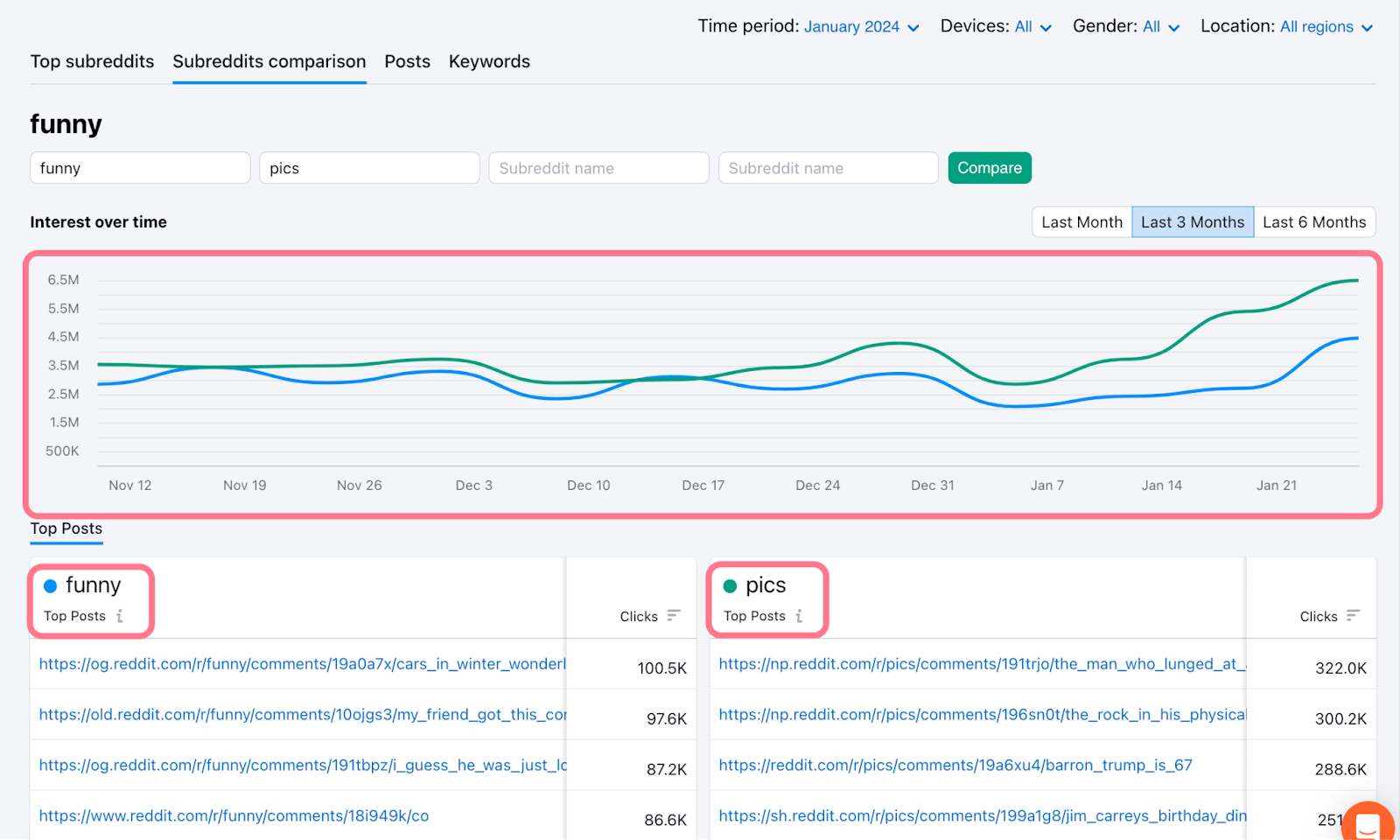1400x840 pixels.
Task: Click the Jan 21 label on chart axis
Action: pos(1277,486)
